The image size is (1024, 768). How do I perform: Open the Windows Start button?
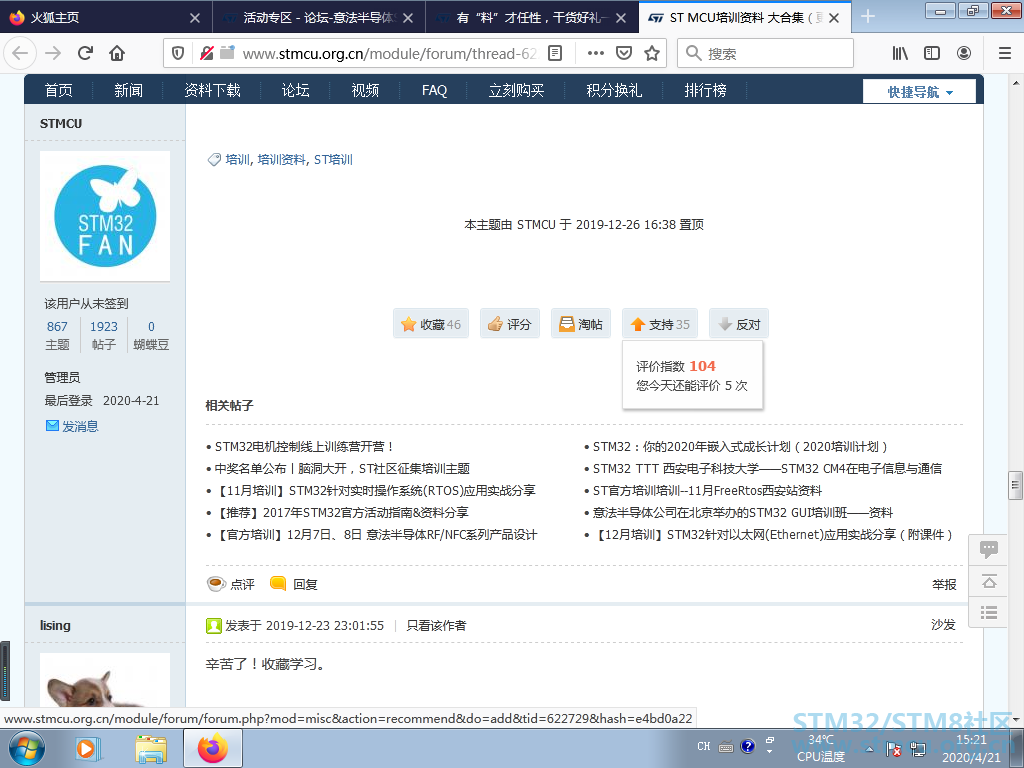[27, 748]
